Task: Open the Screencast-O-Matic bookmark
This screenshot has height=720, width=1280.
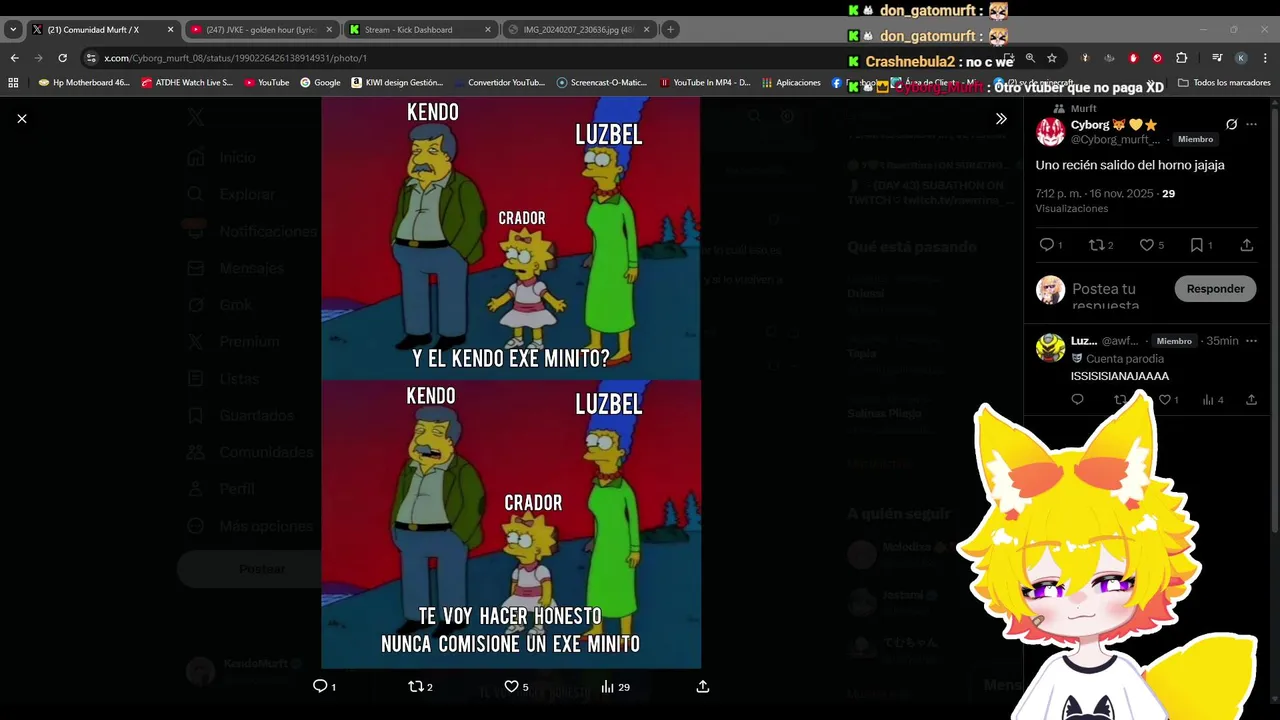Action: pyautogui.click(x=602, y=83)
